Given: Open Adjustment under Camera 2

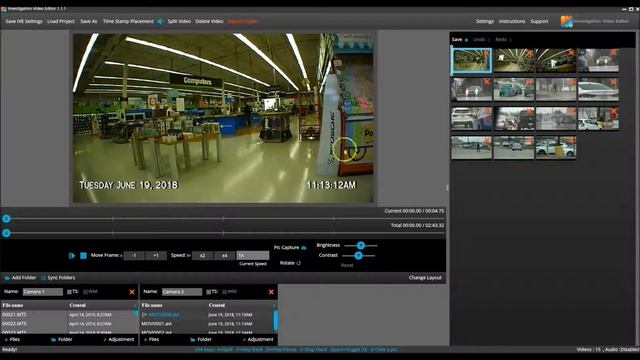Looking at the screenshot, I should 258,339.
